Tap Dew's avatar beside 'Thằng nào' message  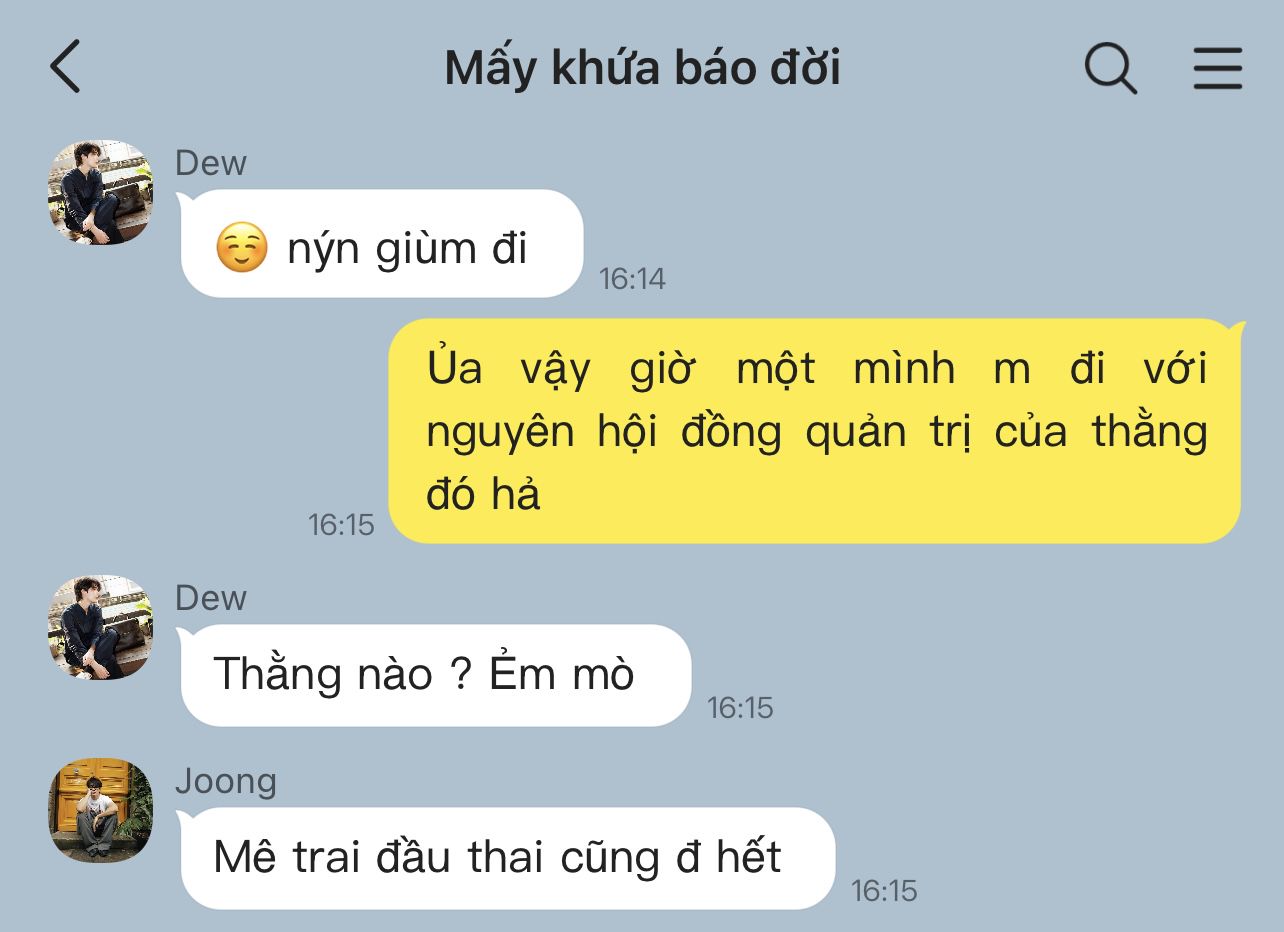(x=100, y=627)
